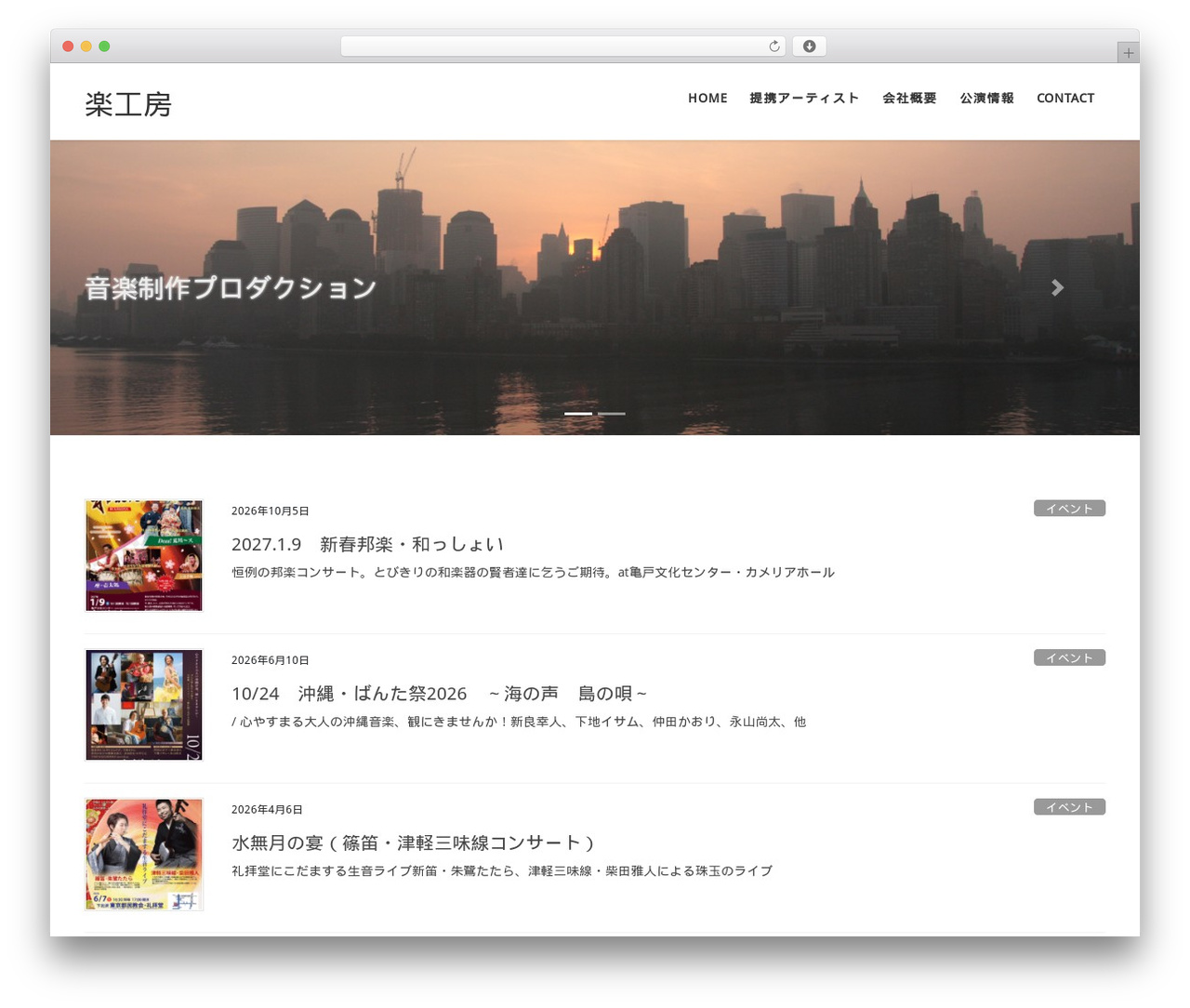1190x1008 pixels.
Task: Open the 公演情報 menu item
Action: tap(986, 98)
